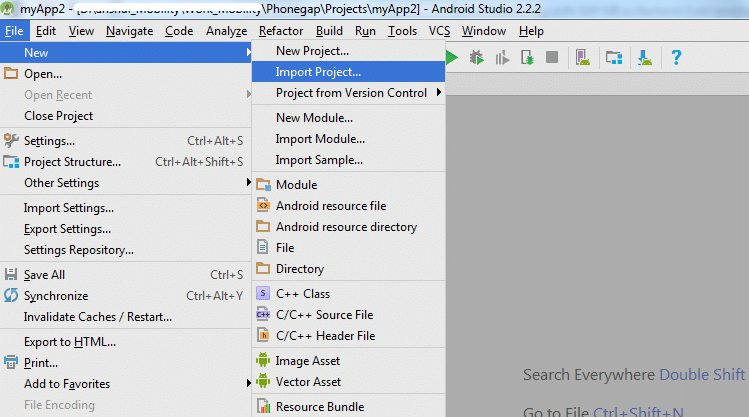Select C++ Class in the New submenu
The image size is (749, 417).
[303, 294]
